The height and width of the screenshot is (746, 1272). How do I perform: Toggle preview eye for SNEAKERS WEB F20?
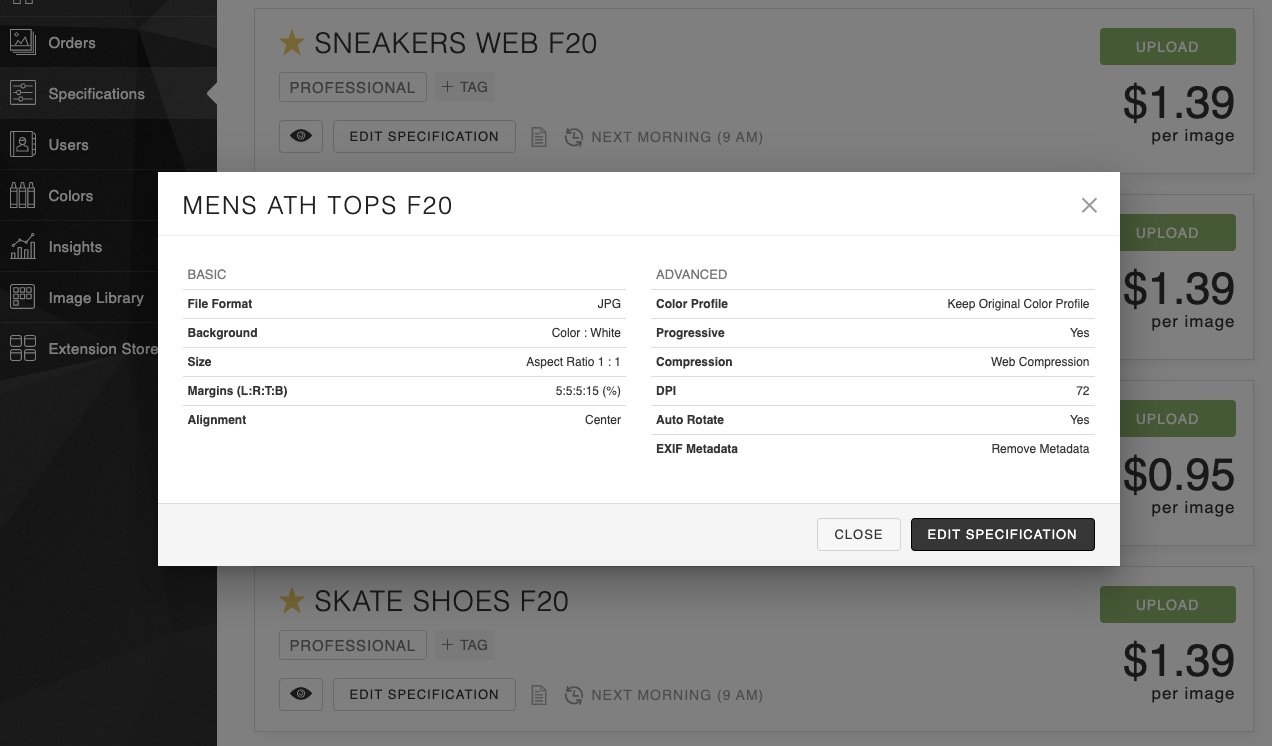coord(301,137)
